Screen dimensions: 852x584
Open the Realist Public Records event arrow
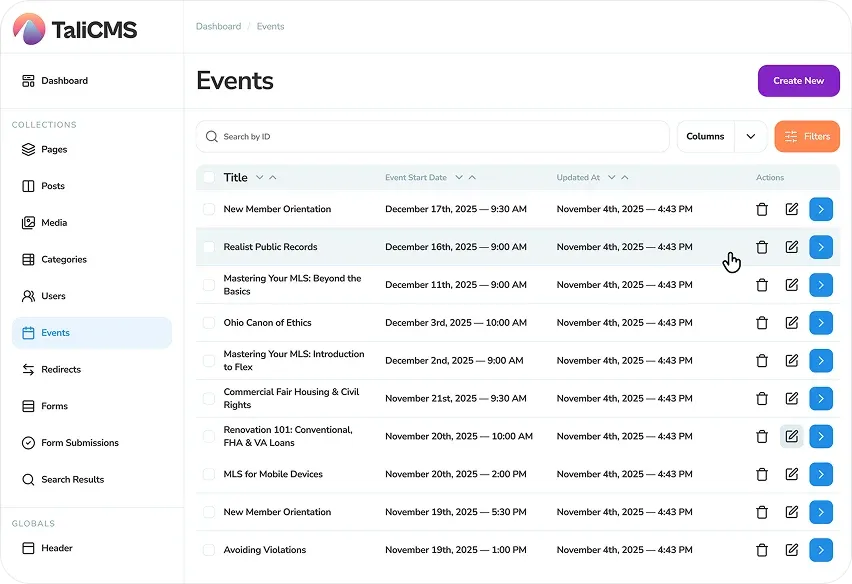point(820,247)
